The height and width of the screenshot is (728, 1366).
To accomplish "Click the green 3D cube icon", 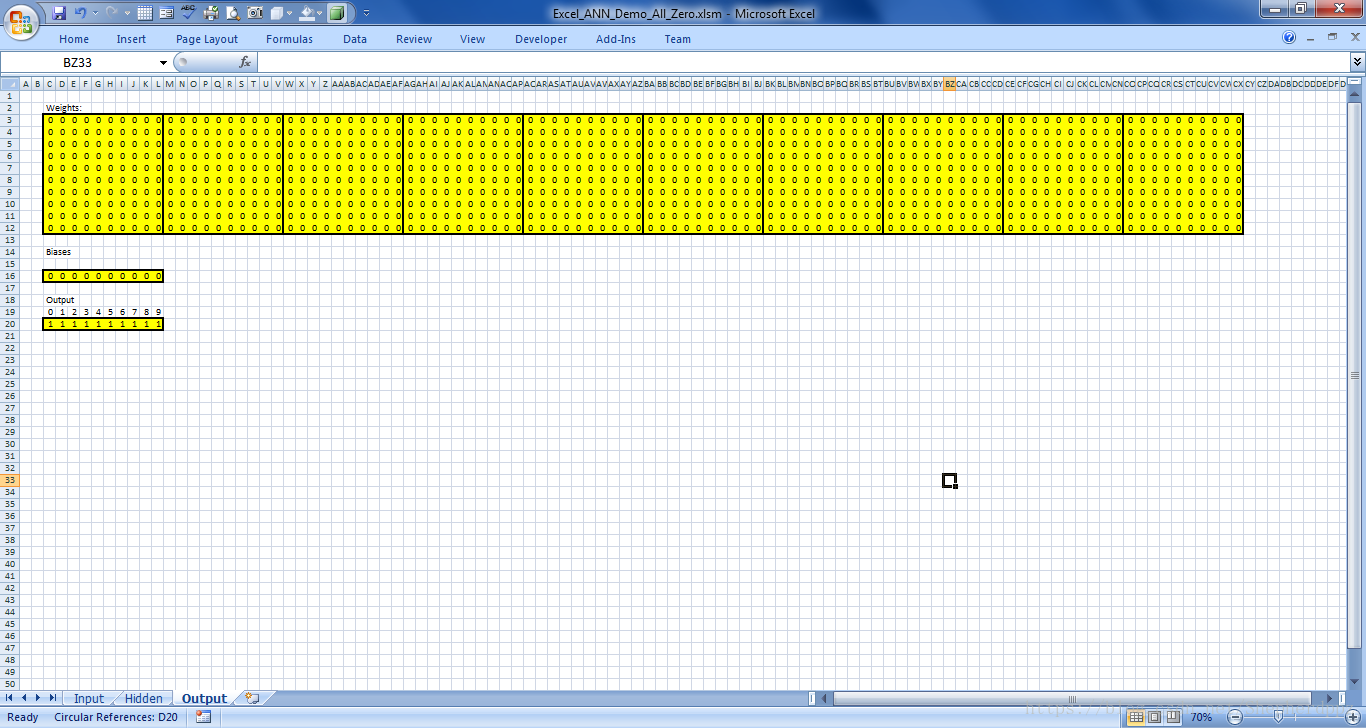I will (337, 13).
